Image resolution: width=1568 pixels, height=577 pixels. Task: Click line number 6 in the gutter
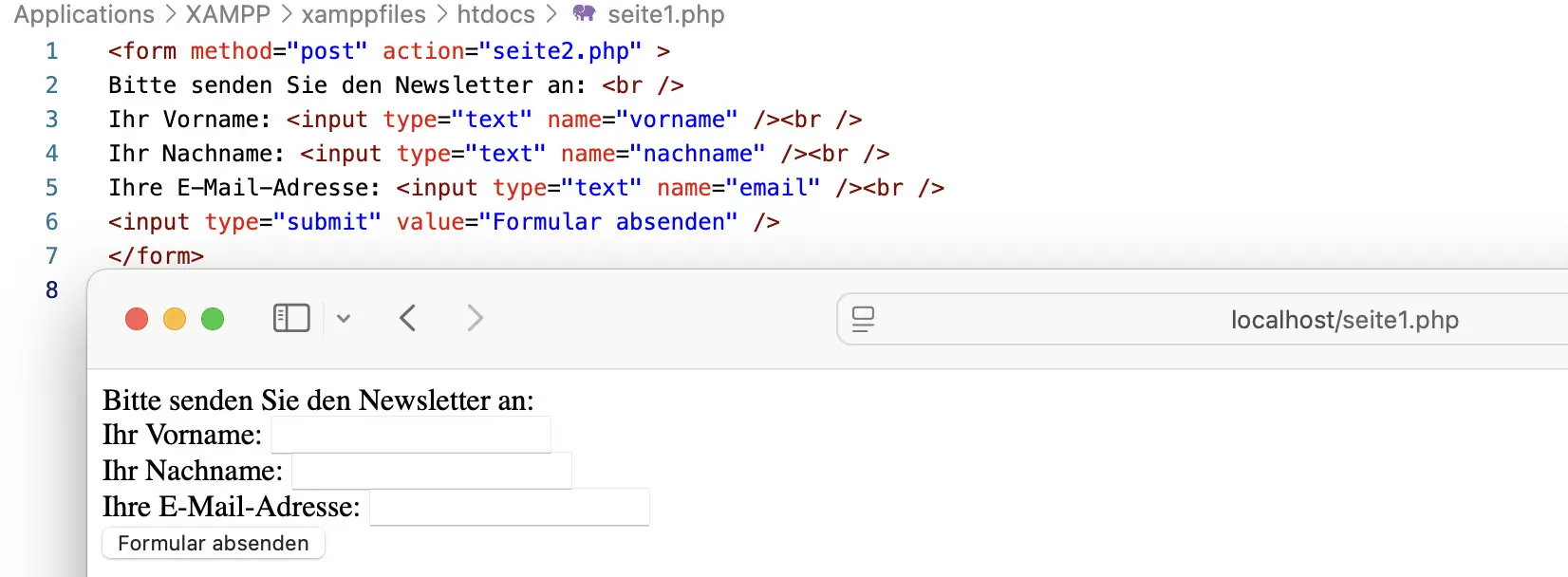tap(52, 221)
